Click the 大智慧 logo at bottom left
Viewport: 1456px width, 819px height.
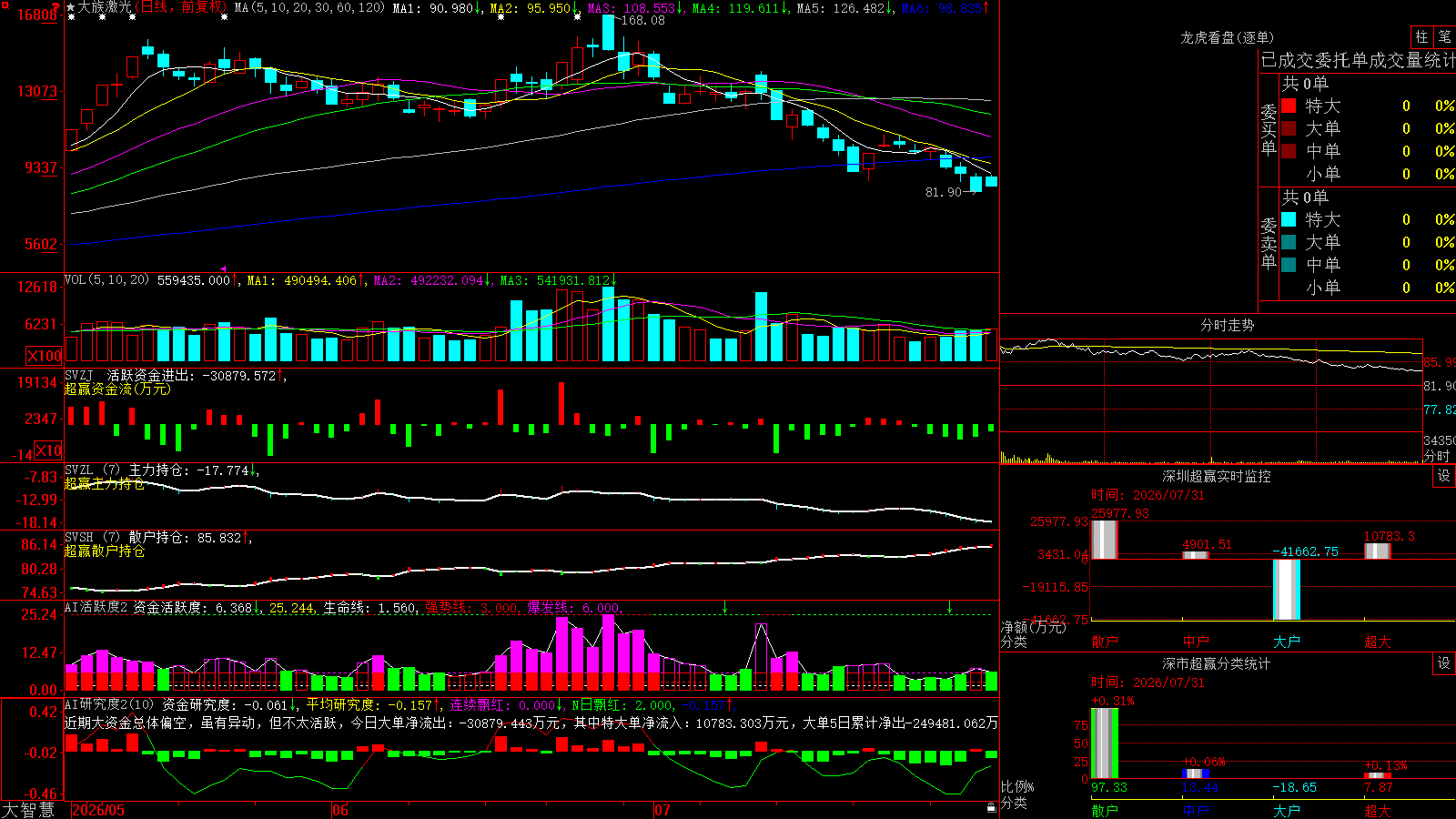(28, 809)
